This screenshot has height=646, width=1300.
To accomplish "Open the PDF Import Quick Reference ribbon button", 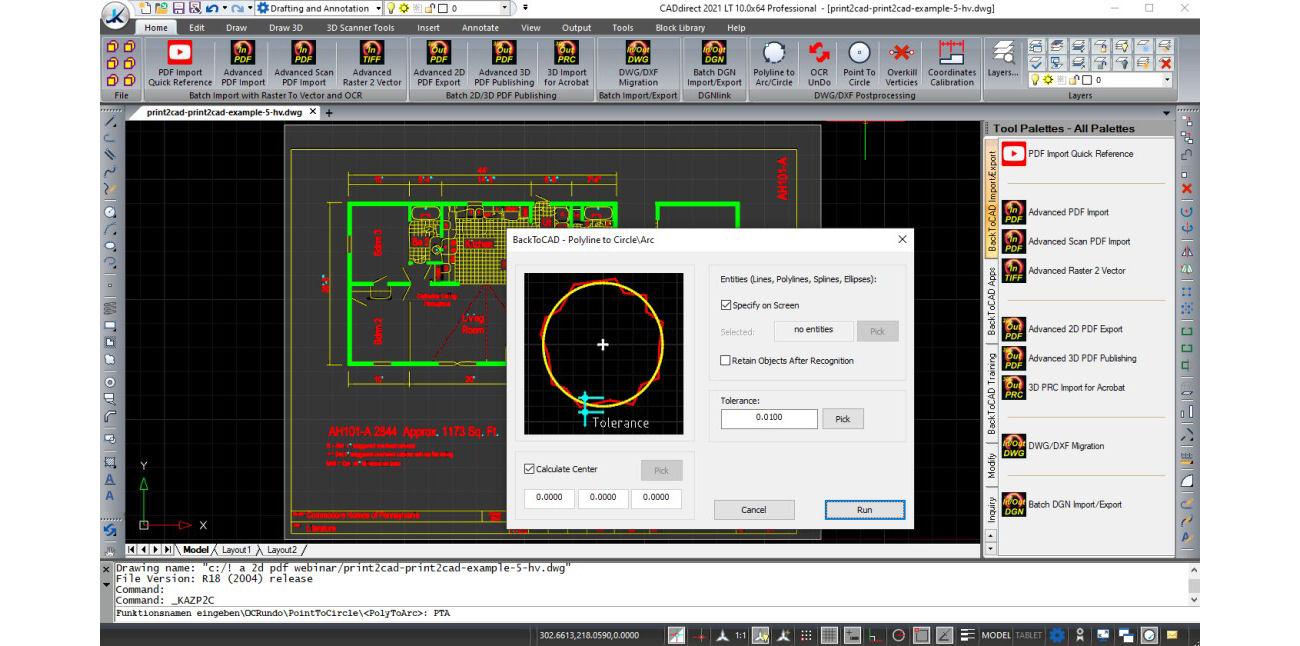I will click(180, 64).
